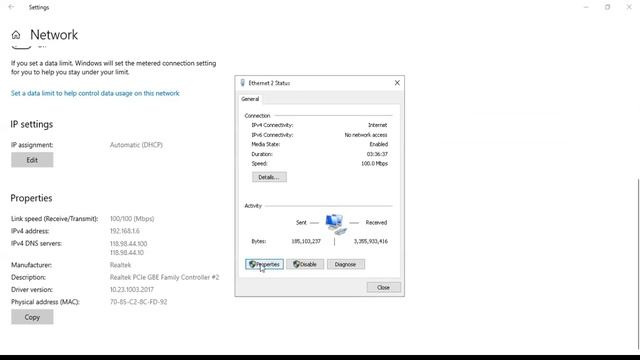Click the Duration 03:36:37 value
This screenshot has width=640, height=360.
click(377, 154)
